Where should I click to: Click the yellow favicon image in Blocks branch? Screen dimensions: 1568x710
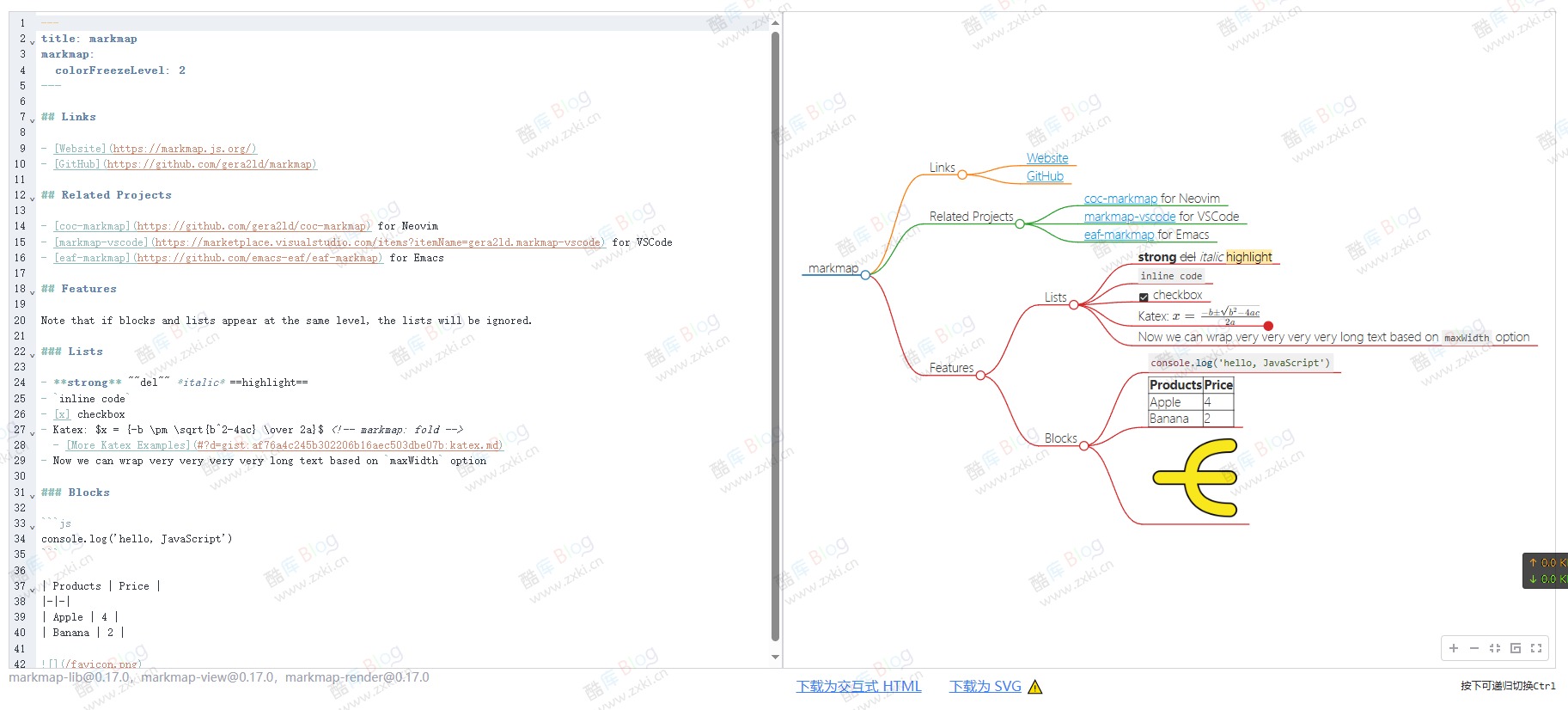point(1195,478)
